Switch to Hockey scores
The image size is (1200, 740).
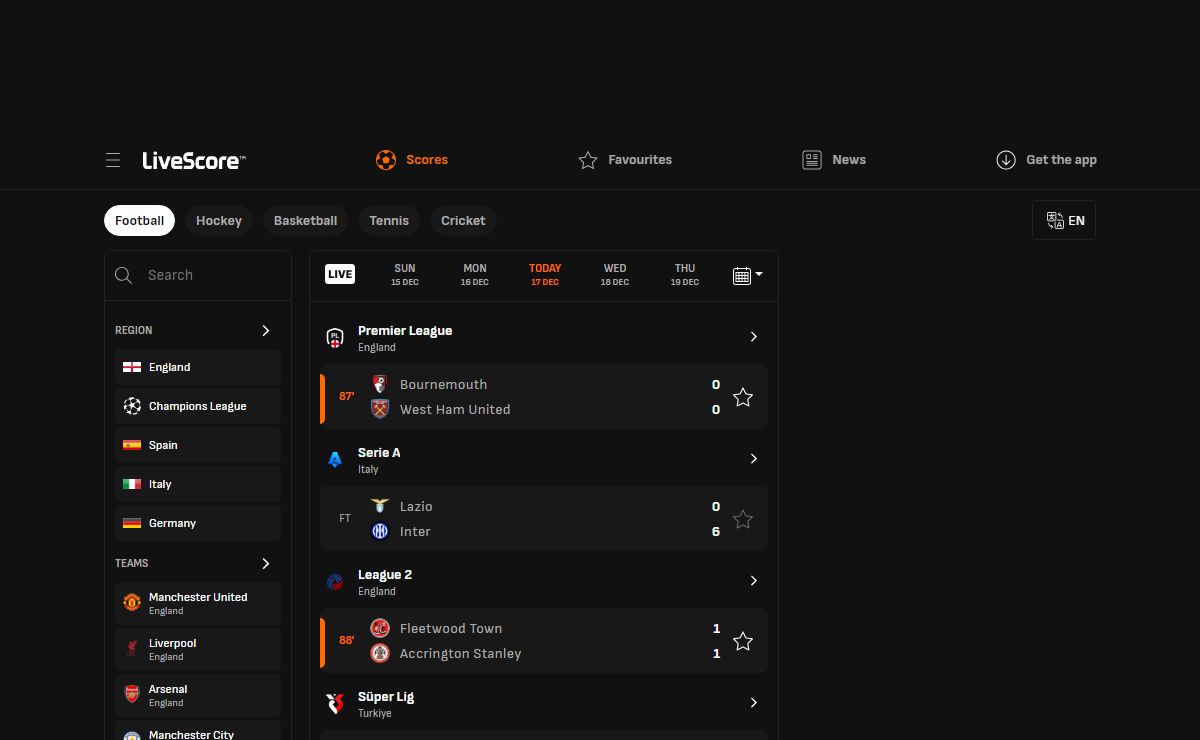219,221
